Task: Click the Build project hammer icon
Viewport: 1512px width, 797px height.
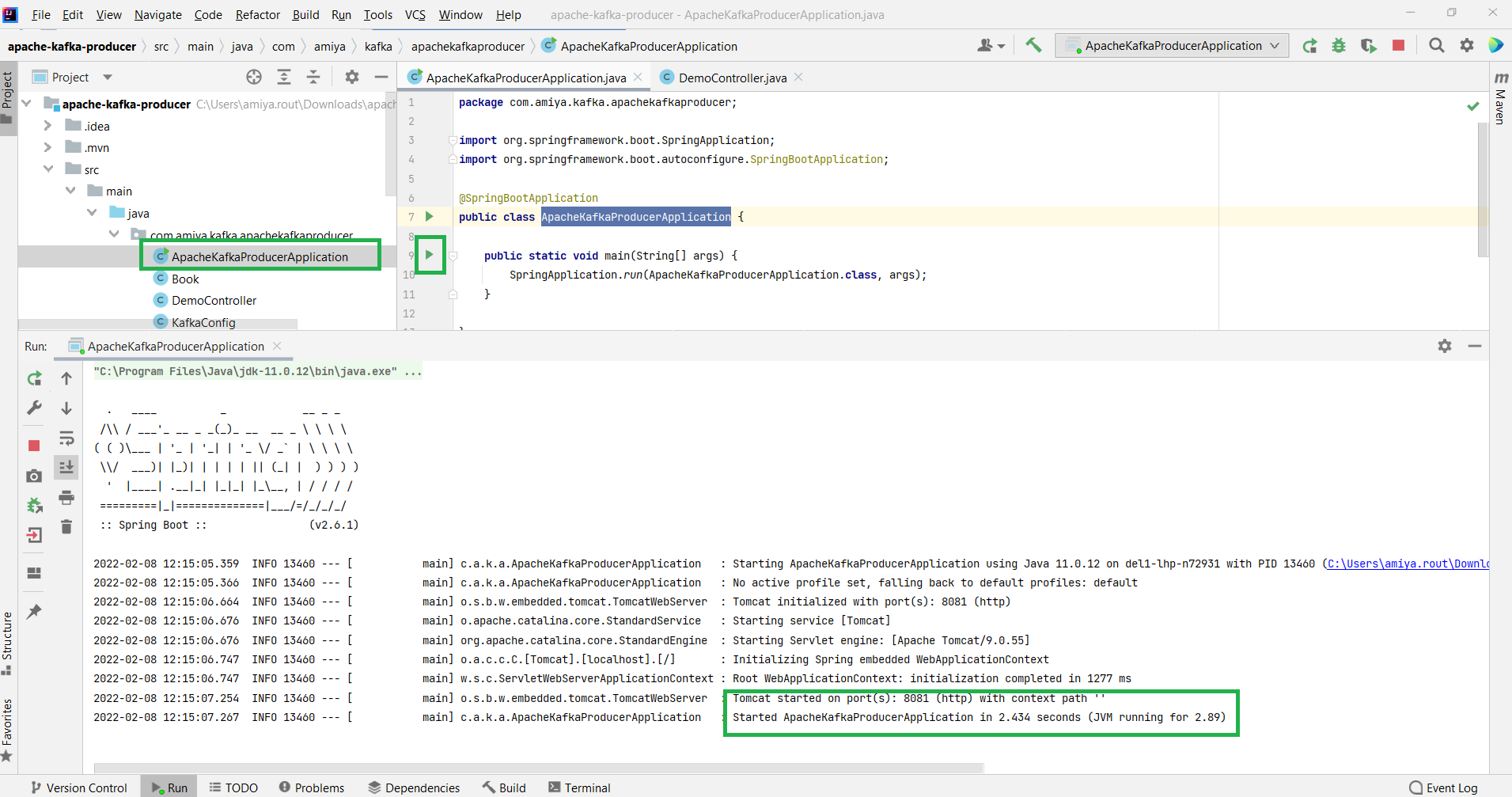Action: (x=1033, y=46)
